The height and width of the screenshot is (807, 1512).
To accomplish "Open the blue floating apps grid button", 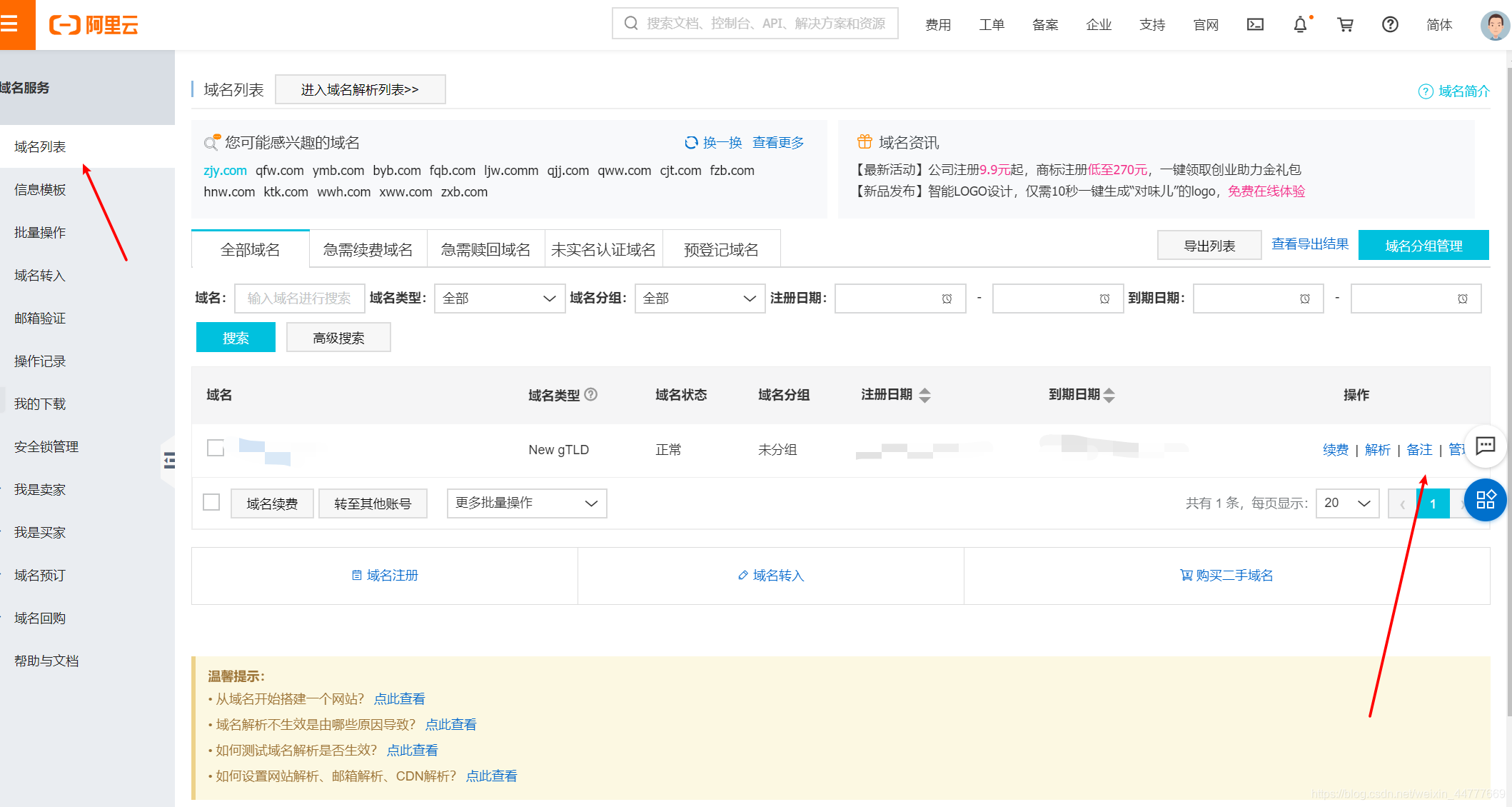I will (1486, 499).
